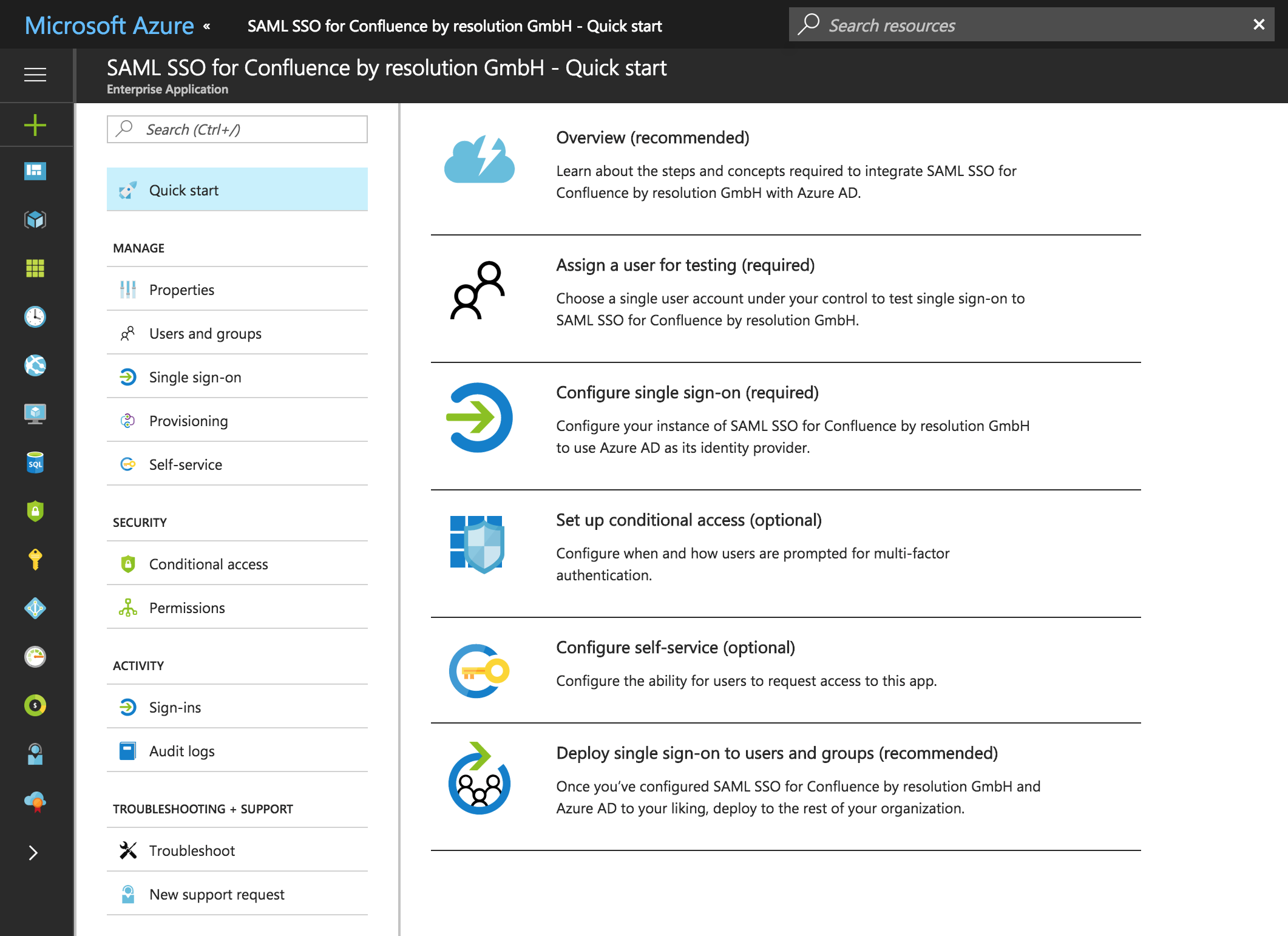Open the Audit logs menu item
Image resolution: width=1288 pixels, height=936 pixels.
(237, 751)
